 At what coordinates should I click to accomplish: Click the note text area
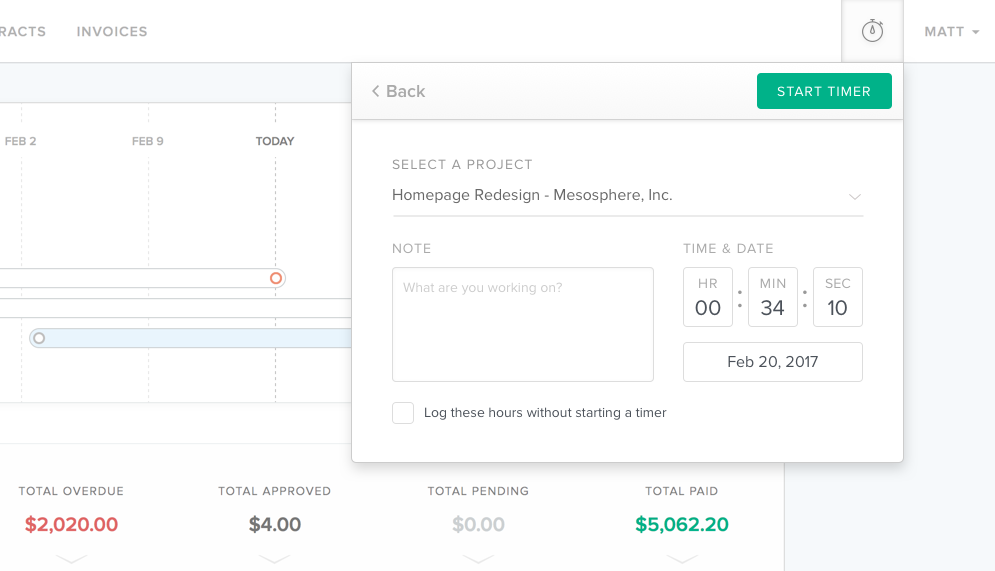[522, 324]
